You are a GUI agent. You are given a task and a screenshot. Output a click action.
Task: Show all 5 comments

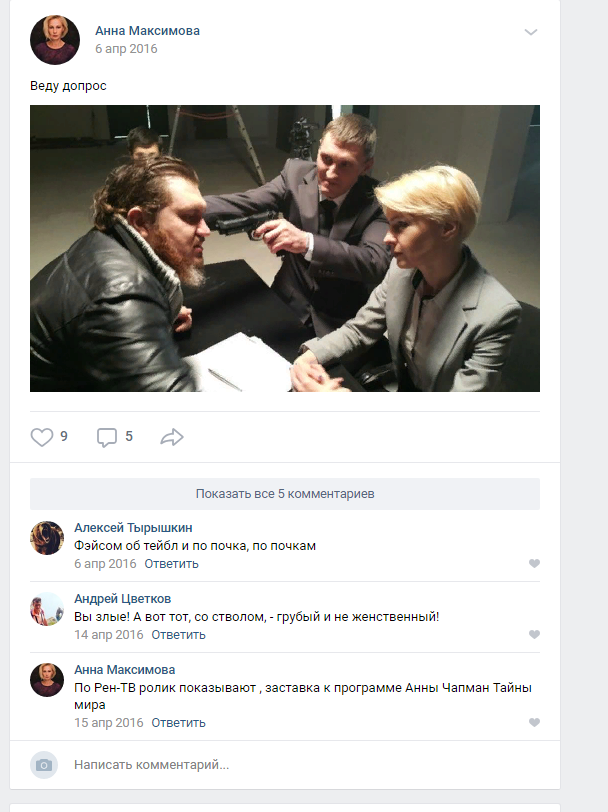tap(285, 494)
